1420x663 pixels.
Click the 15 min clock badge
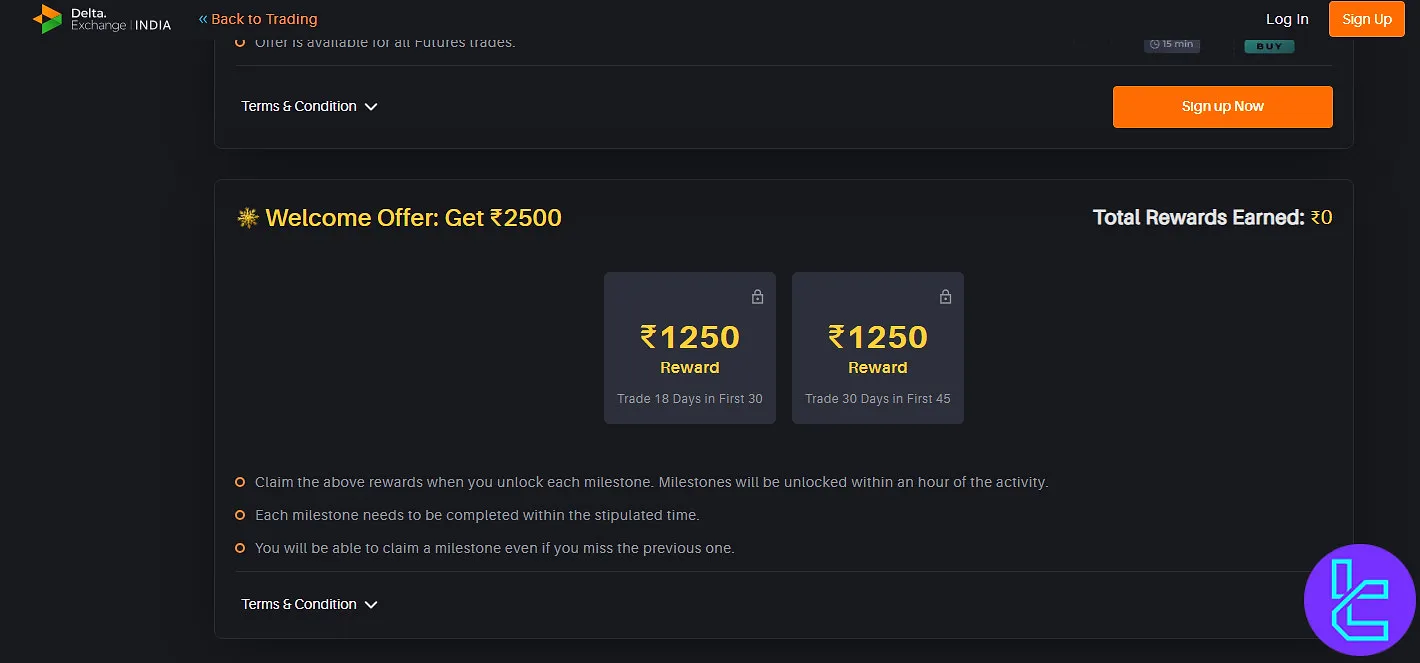(1172, 45)
